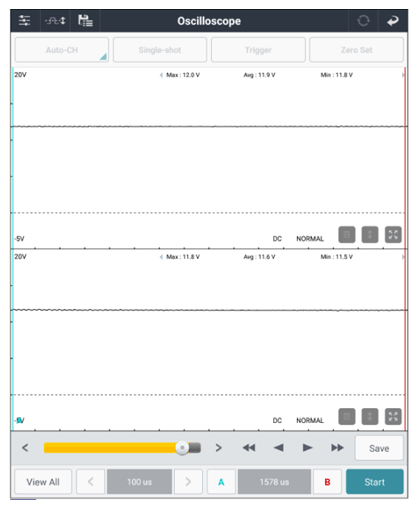The width and height of the screenshot is (418, 509).
Task: Open the settings sliders icon in header
Action: pos(25,21)
